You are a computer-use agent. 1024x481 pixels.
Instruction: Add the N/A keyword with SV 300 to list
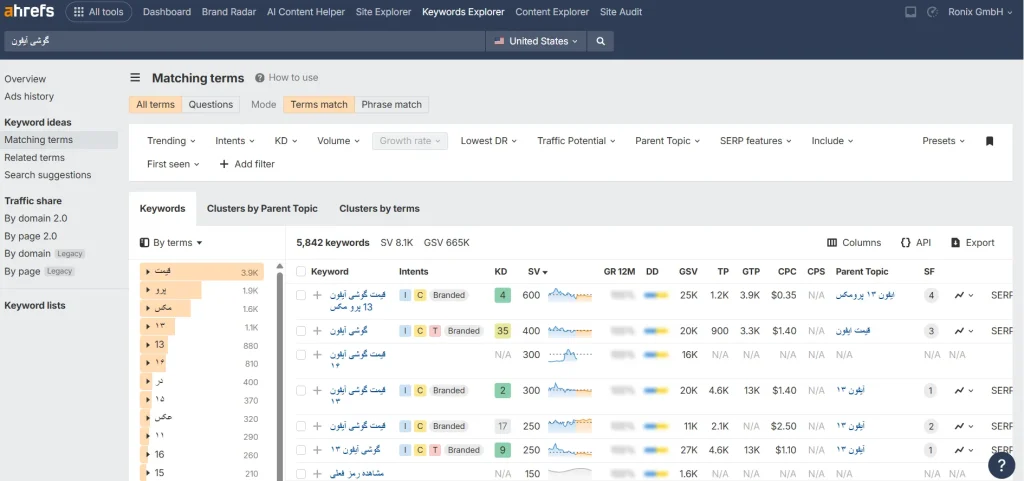(x=317, y=355)
